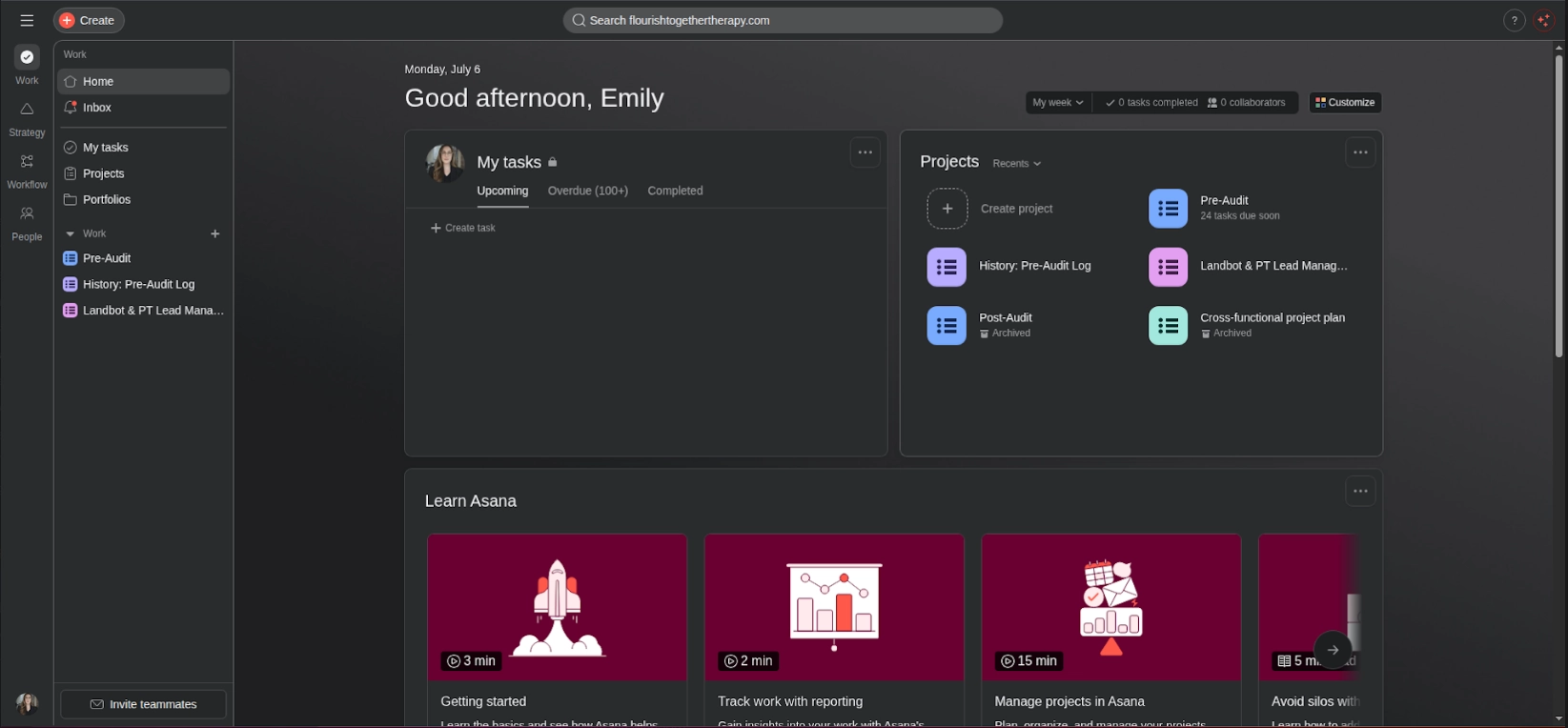Click the Create project label
This screenshot has width=1568, height=728.
point(1017,209)
